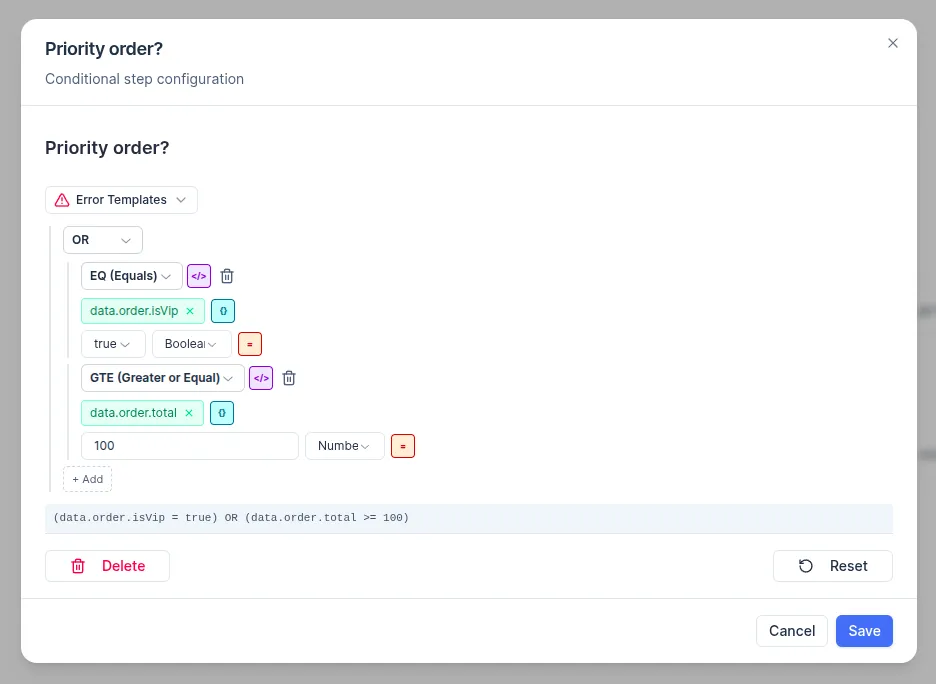The image size is (936, 684).
Task: Open the OR logical operator dropdown
Action: (102, 240)
